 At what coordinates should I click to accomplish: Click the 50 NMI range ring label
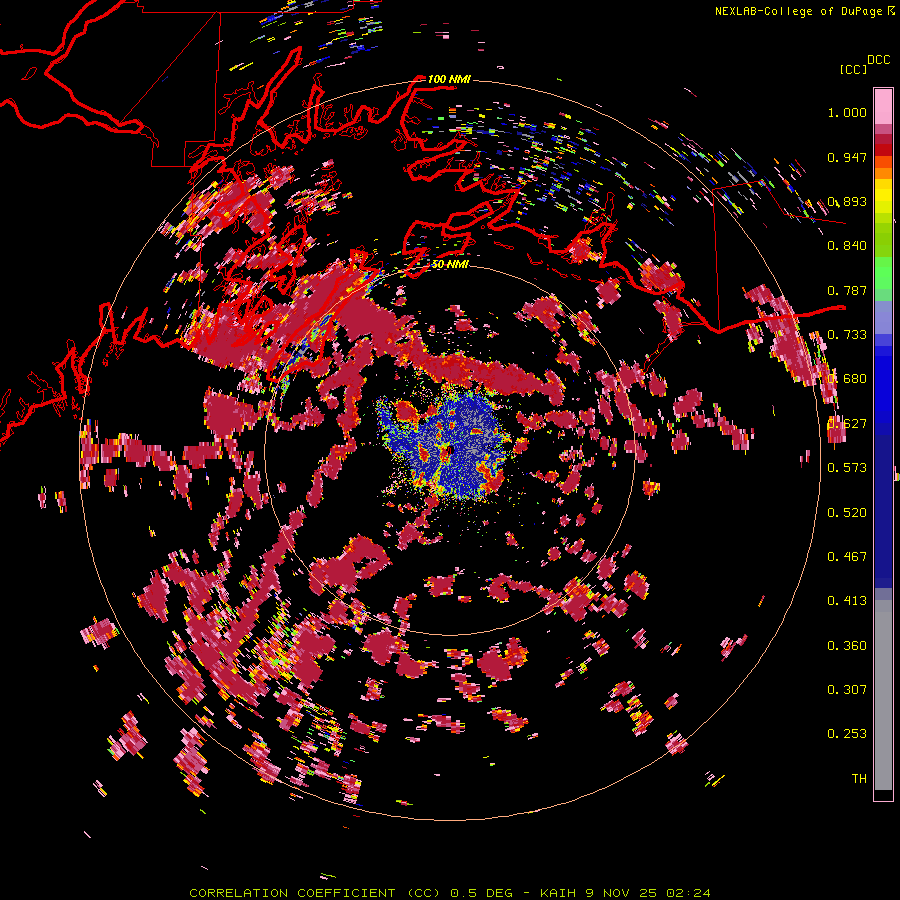coord(450,264)
